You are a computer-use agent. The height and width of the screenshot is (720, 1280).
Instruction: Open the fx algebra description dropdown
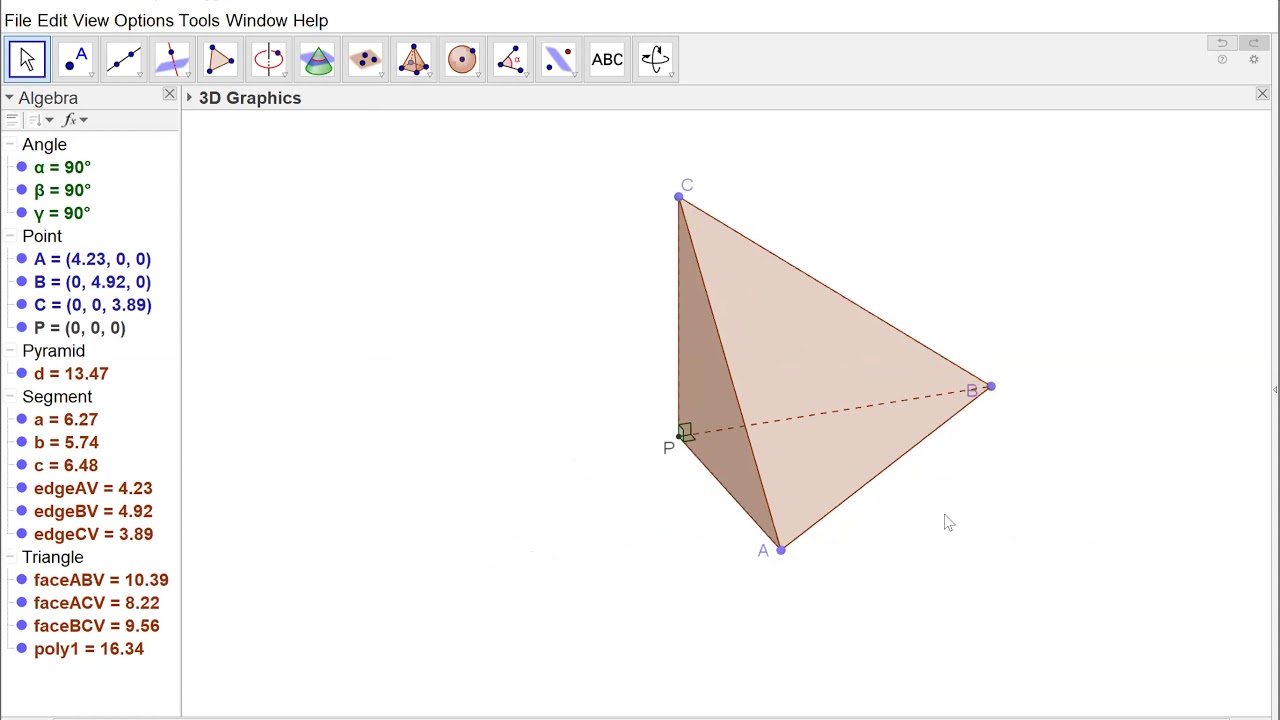pos(74,120)
